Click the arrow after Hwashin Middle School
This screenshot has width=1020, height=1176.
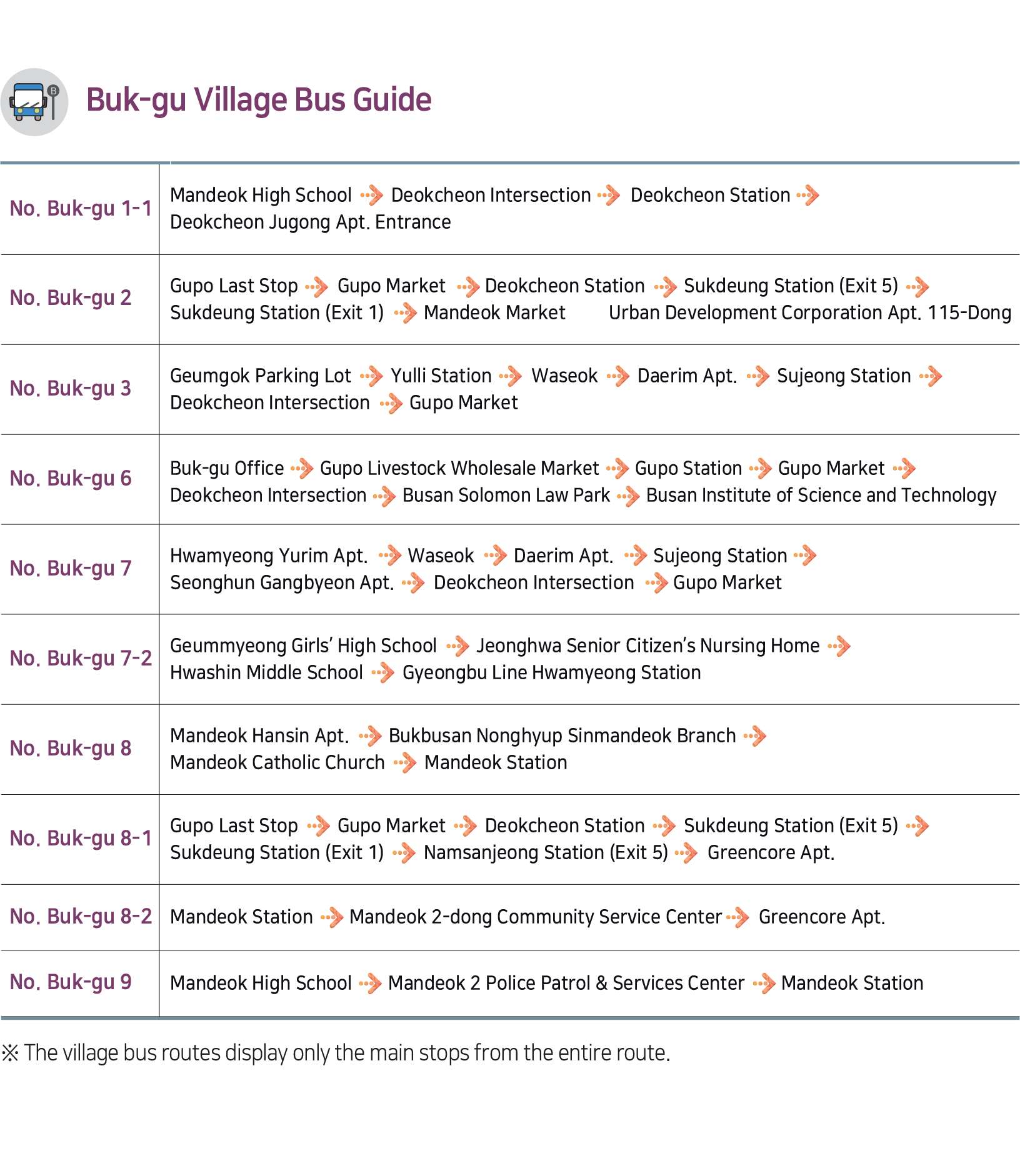click(382, 673)
